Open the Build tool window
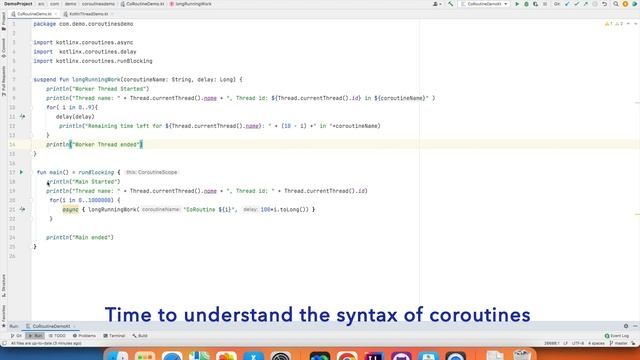640x360 pixels. pos(140,336)
